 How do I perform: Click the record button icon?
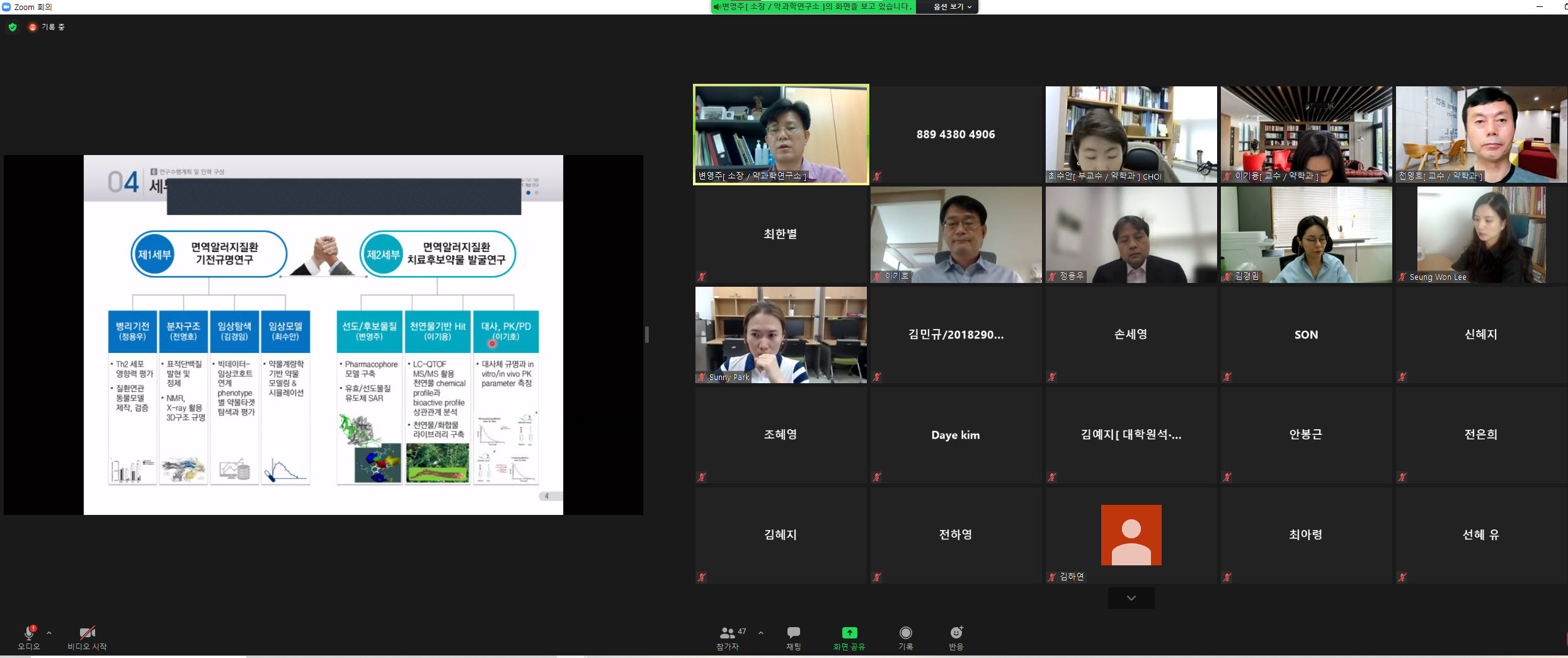pyautogui.click(x=905, y=633)
